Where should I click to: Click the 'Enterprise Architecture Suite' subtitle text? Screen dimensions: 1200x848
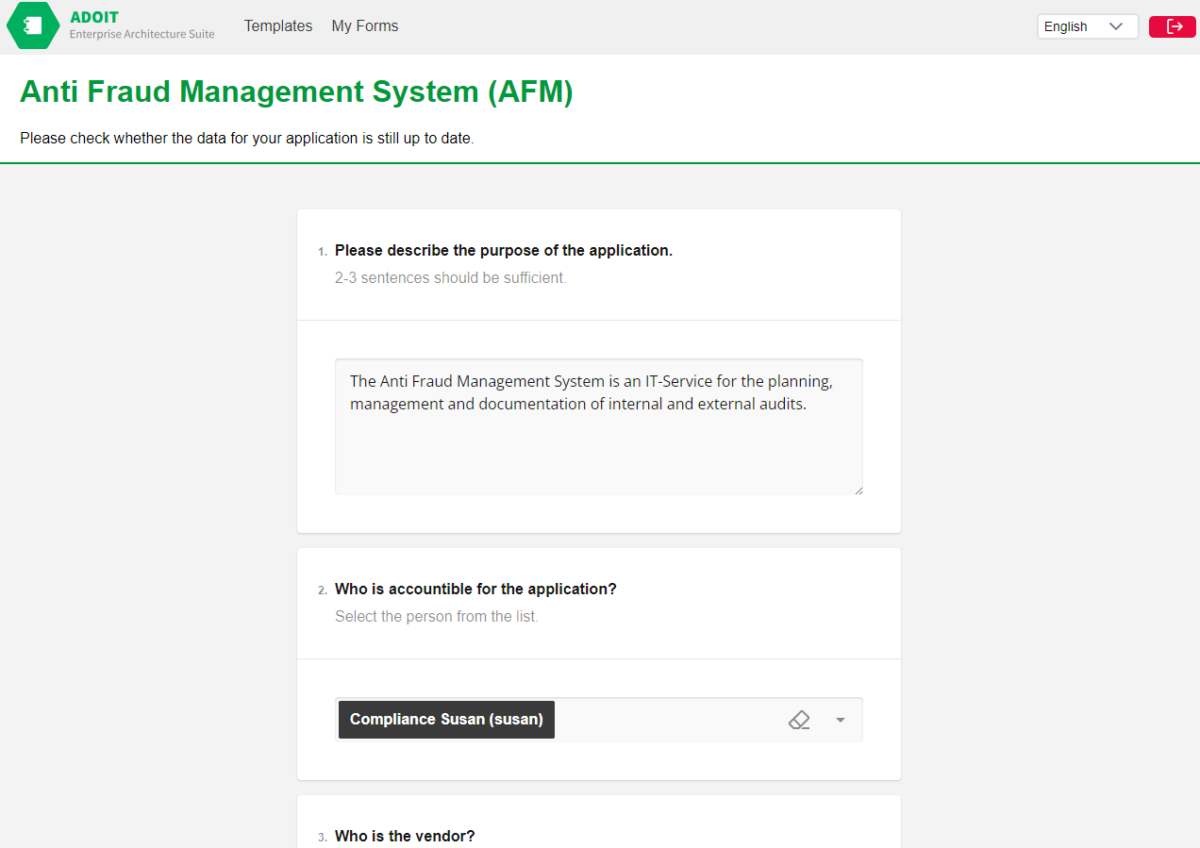[141, 34]
